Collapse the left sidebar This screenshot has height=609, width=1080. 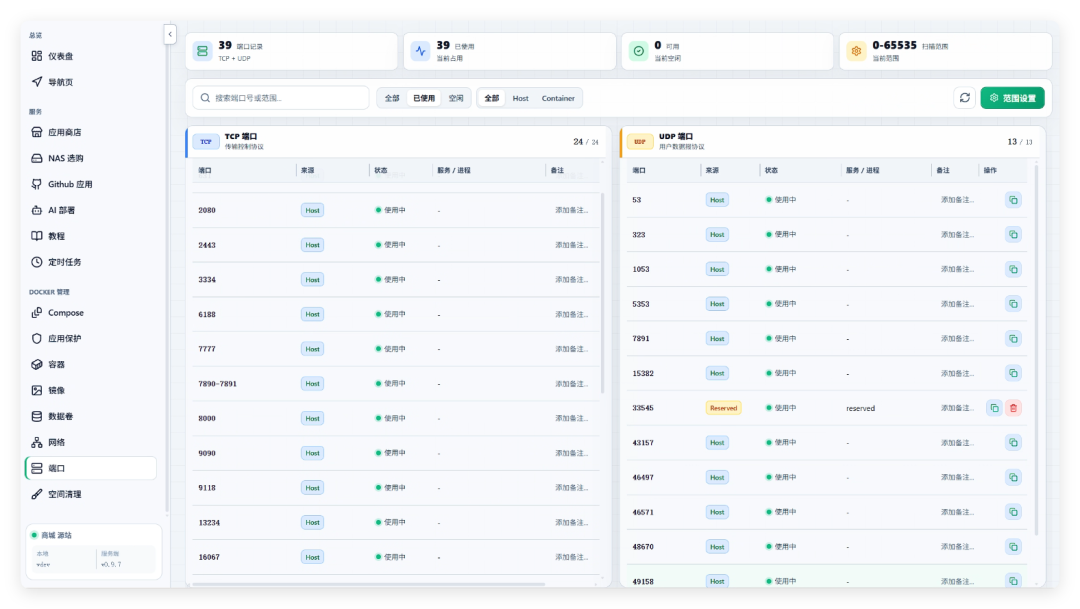[x=170, y=34]
